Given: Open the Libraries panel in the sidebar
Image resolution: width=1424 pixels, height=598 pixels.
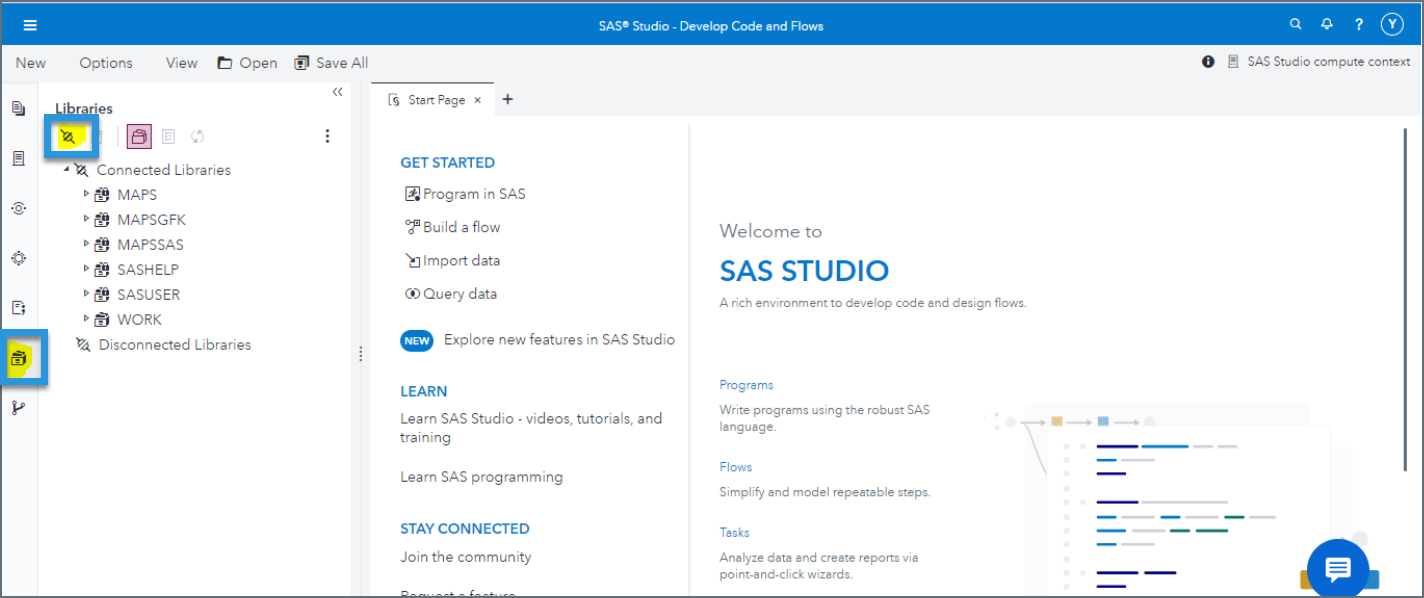Looking at the screenshot, I should [18, 358].
